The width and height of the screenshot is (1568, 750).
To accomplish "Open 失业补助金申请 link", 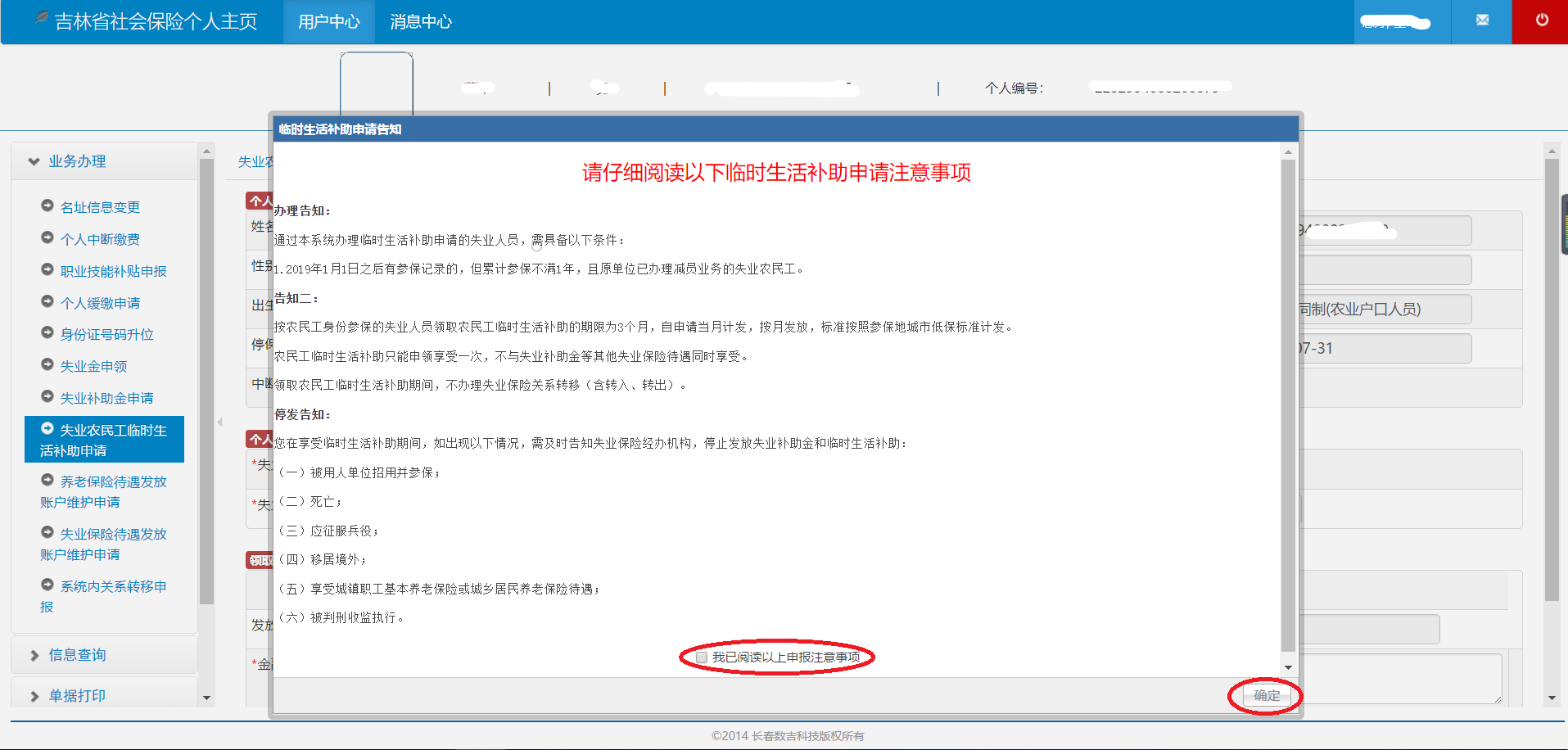I will (106, 398).
